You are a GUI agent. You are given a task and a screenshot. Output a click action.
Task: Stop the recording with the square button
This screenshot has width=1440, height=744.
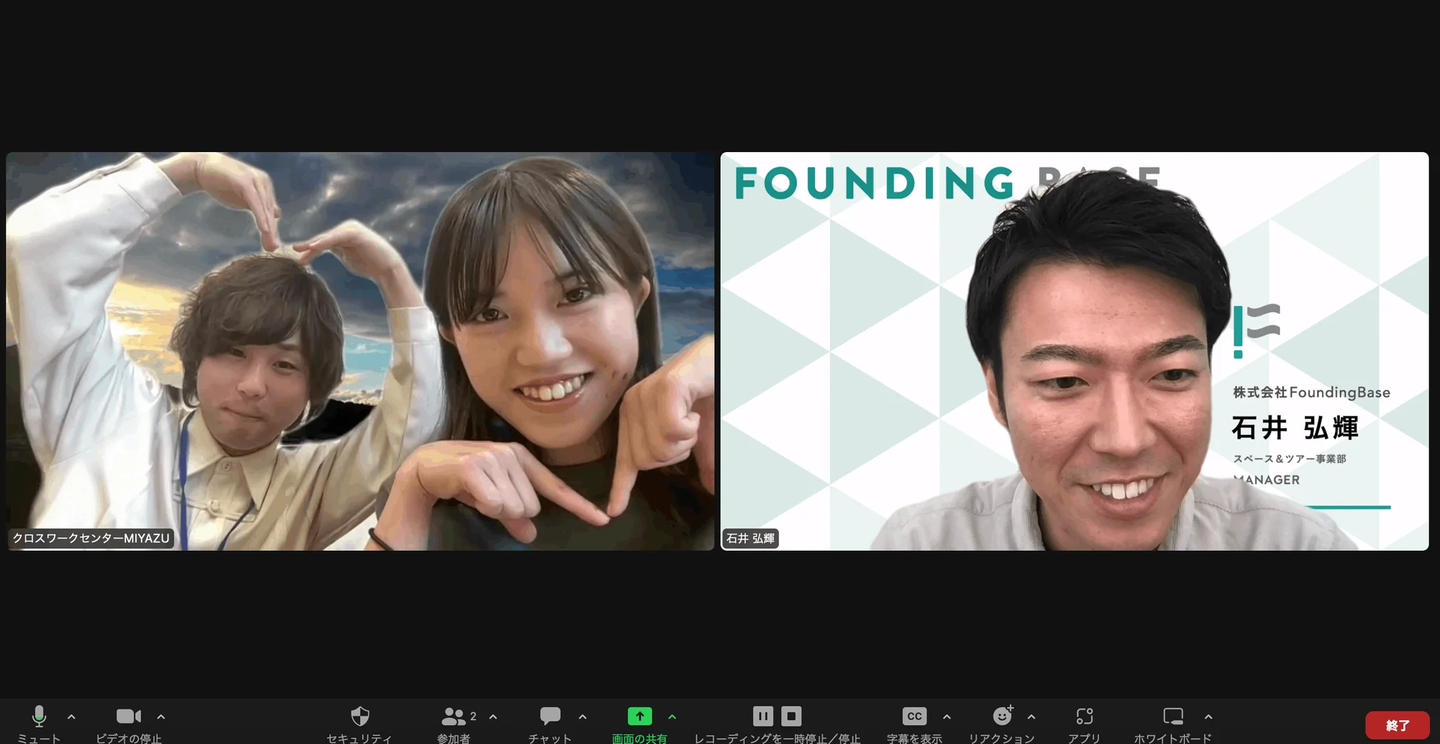pos(792,716)
